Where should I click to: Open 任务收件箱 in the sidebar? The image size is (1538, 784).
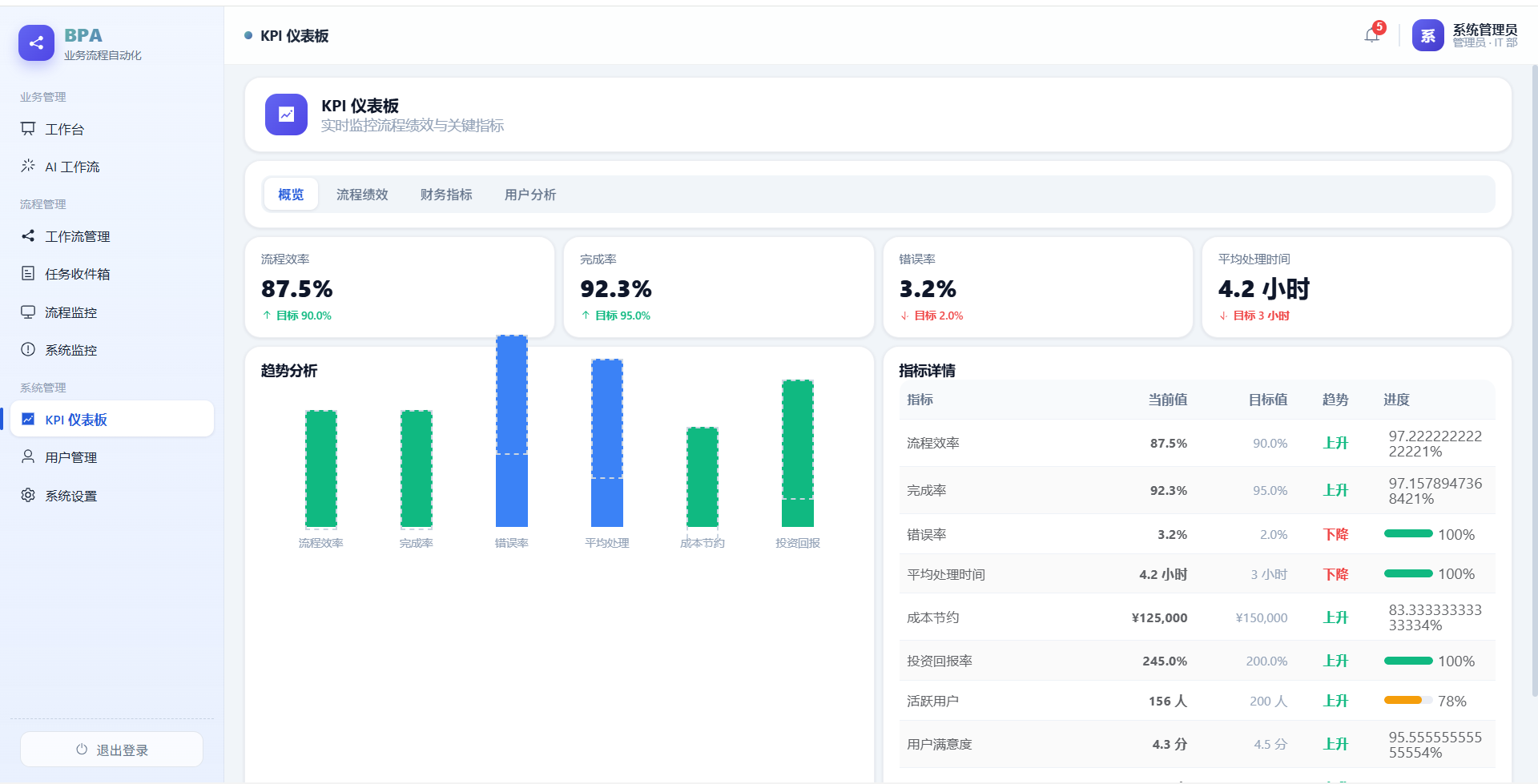click(x=112, y=274)
